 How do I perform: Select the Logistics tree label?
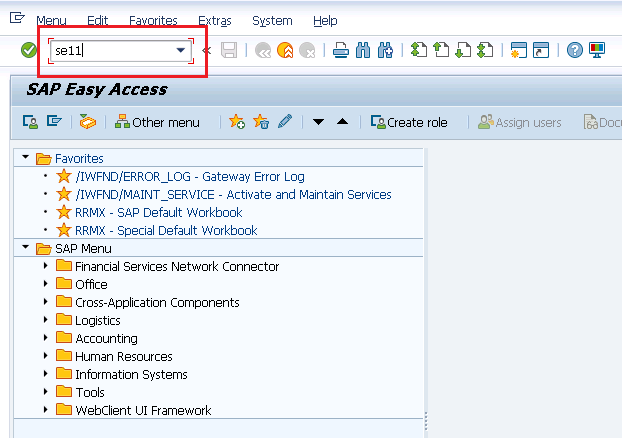(98, 321)
